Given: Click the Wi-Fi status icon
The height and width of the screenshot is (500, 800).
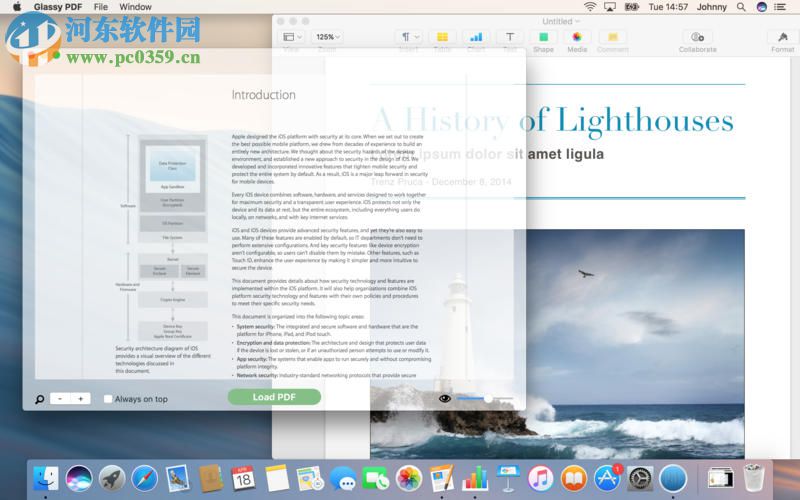Looking at the screenshot, I should [590, 7].
